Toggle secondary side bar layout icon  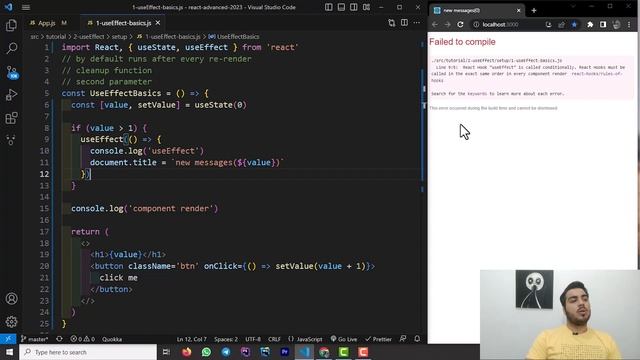point(353,7)
